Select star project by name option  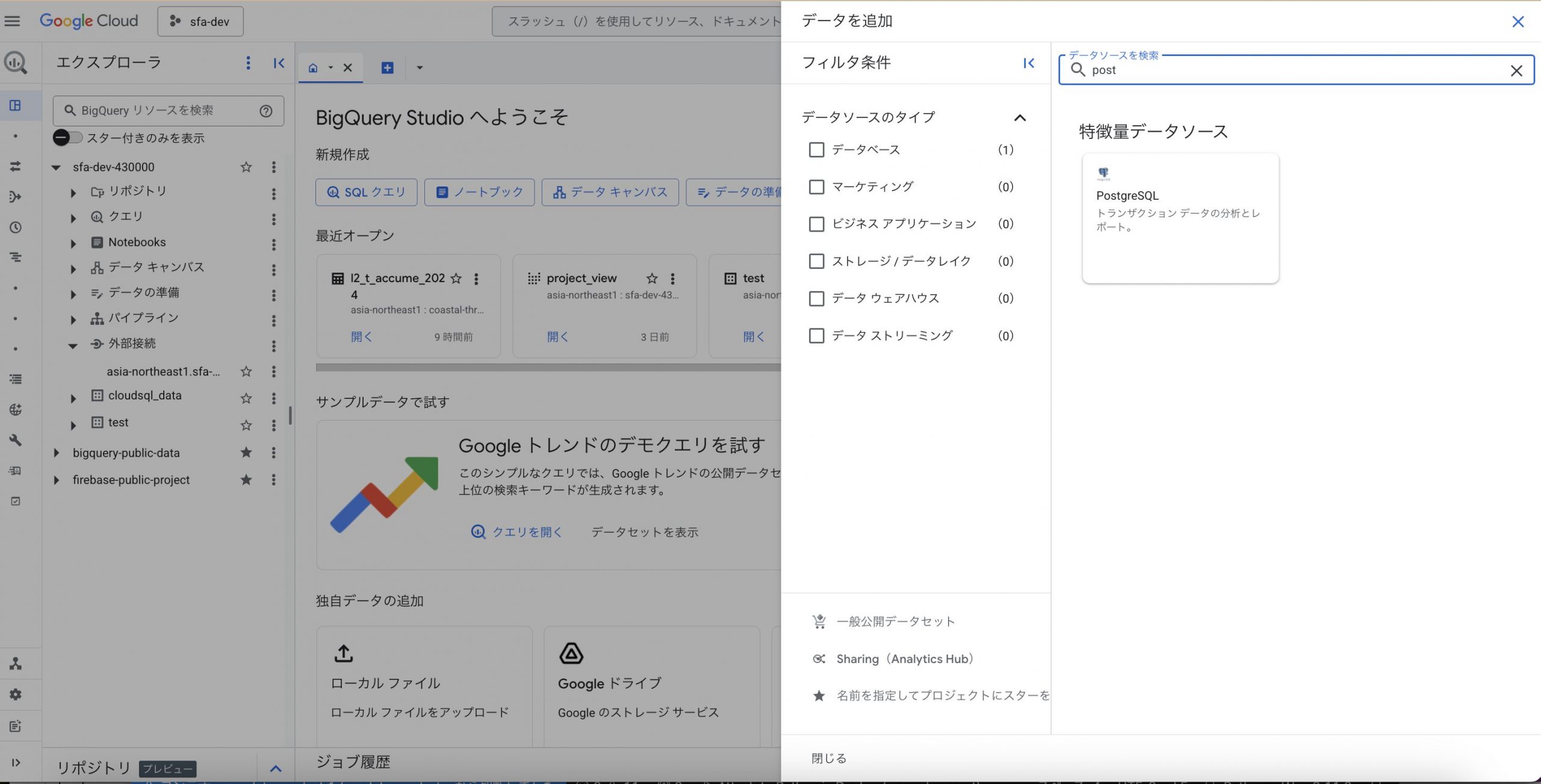(931, 696)
